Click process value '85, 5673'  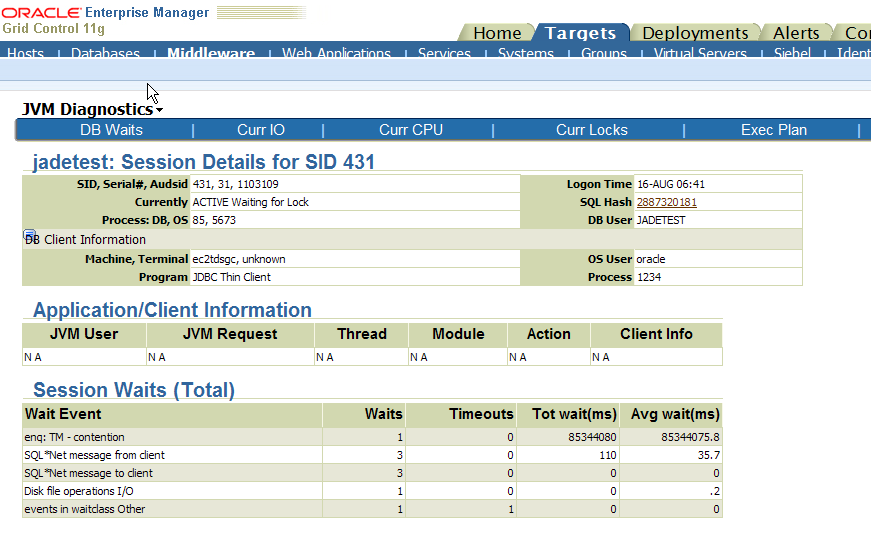point(214,220)
